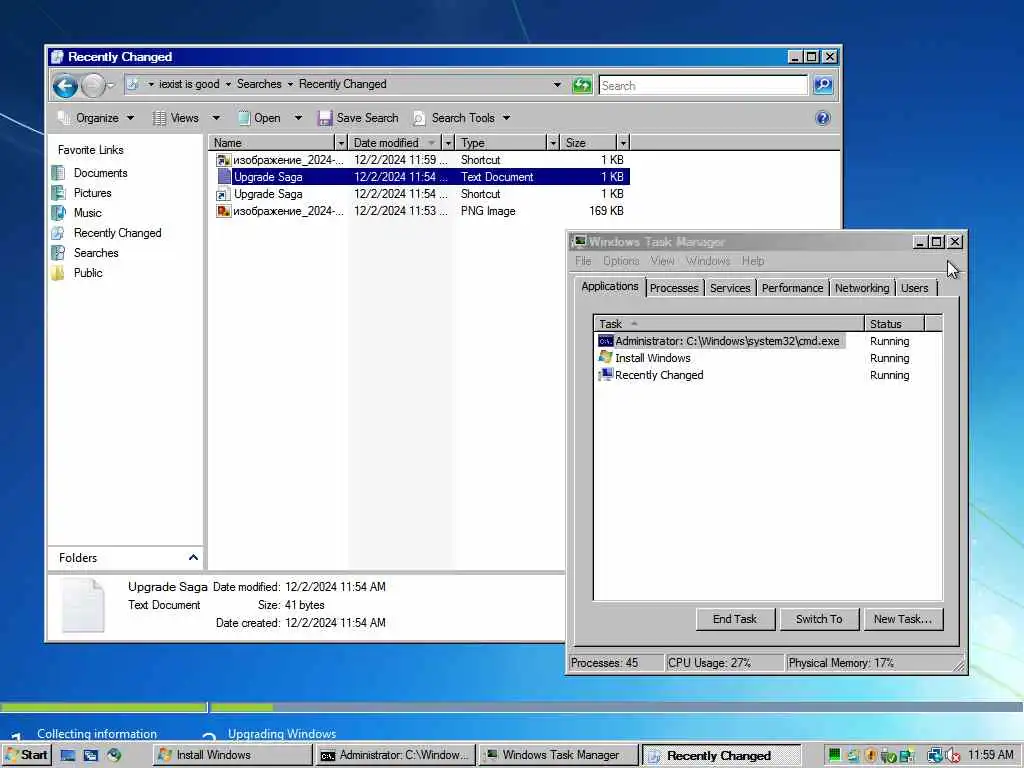Image resolution: width=1024 pixels, height=768 pixels.
Task: Select the PNG Image file icon
Action: tap(223, 211)
